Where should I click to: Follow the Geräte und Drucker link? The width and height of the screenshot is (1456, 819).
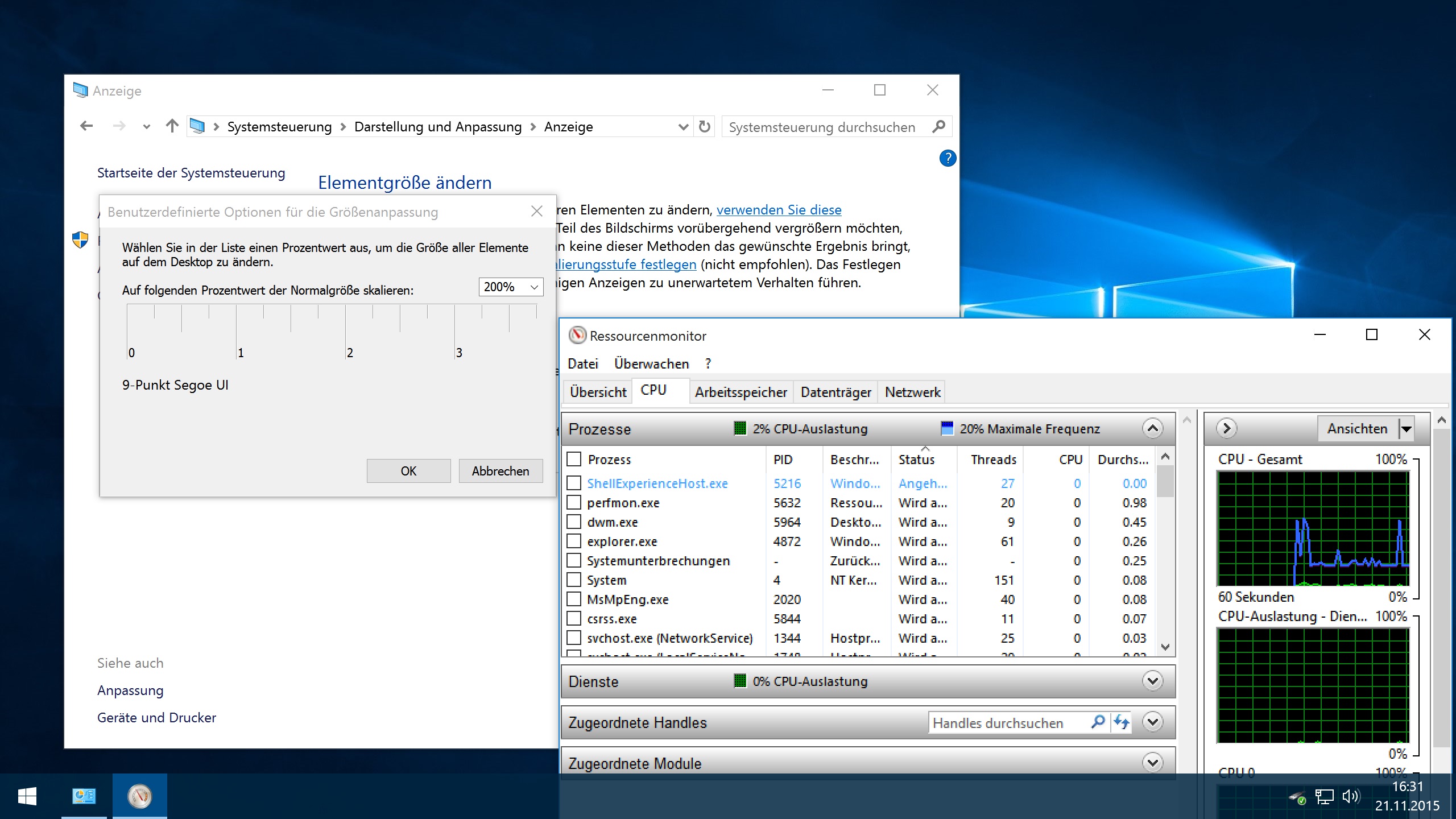coord(156,718)
